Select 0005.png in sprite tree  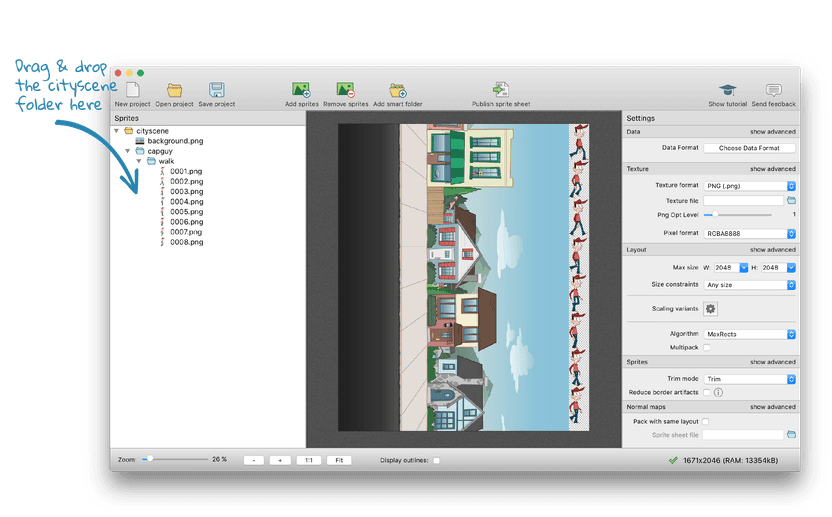[x=186, y=211]
